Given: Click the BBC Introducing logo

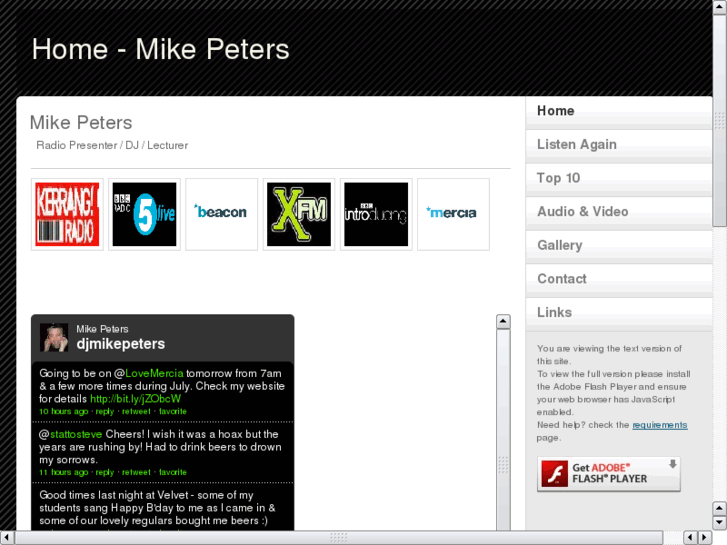Looking at the screenshot, I should click(x=376, y=214).
